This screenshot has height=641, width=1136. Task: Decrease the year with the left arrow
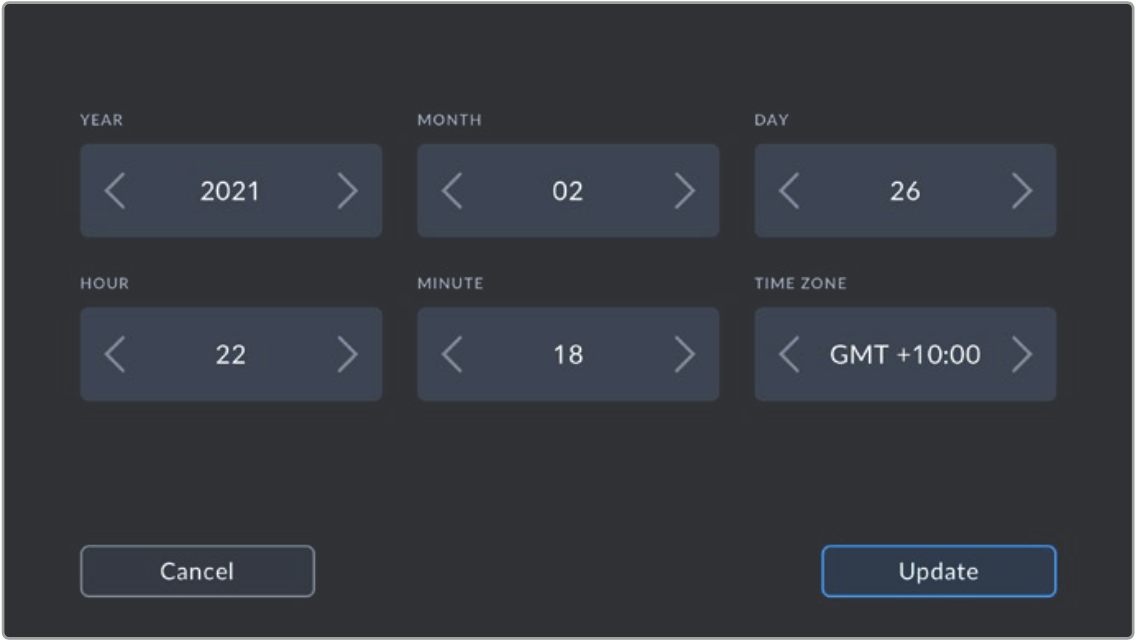point(115,191)
